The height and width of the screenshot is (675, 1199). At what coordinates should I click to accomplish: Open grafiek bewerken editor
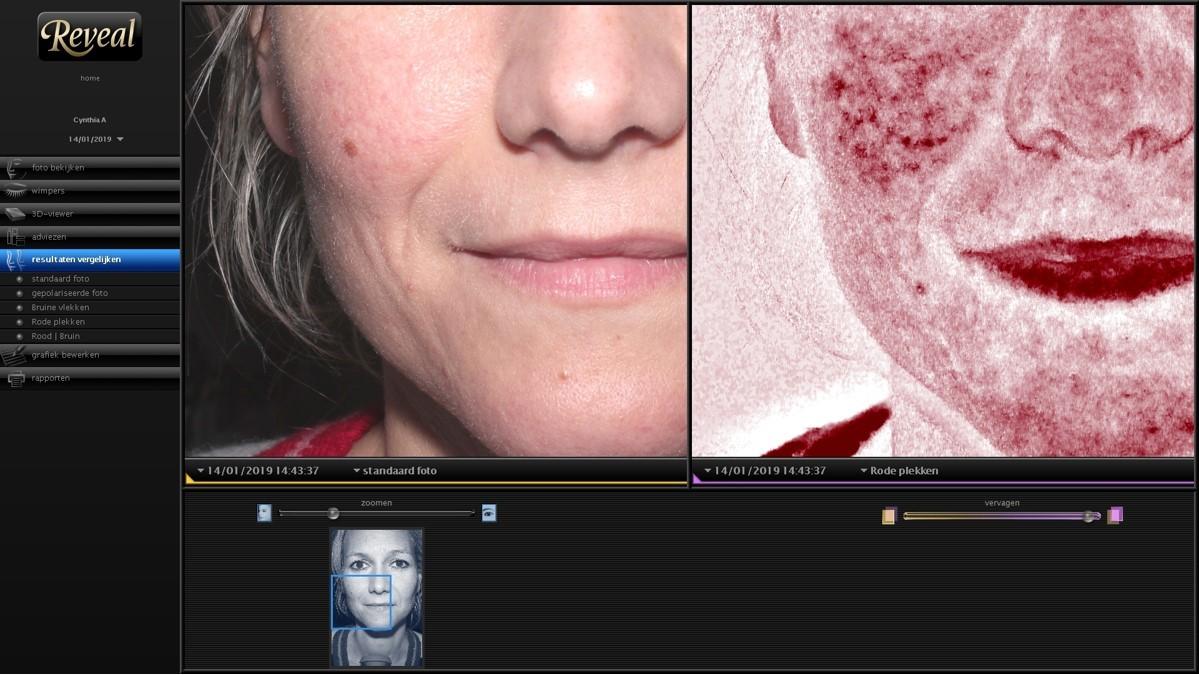(15, 356)
